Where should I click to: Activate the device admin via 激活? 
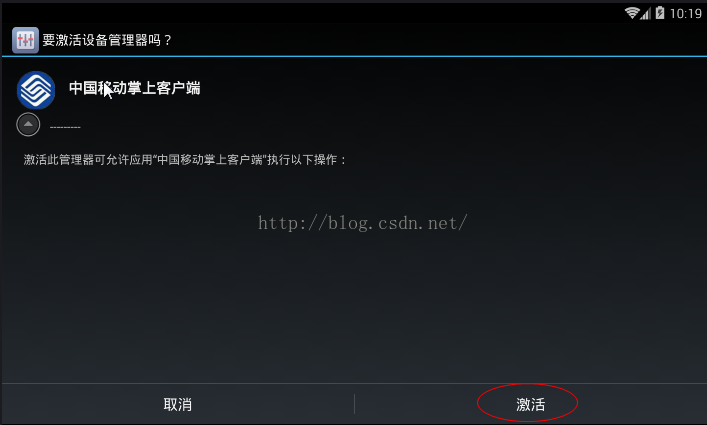(530, 404)
